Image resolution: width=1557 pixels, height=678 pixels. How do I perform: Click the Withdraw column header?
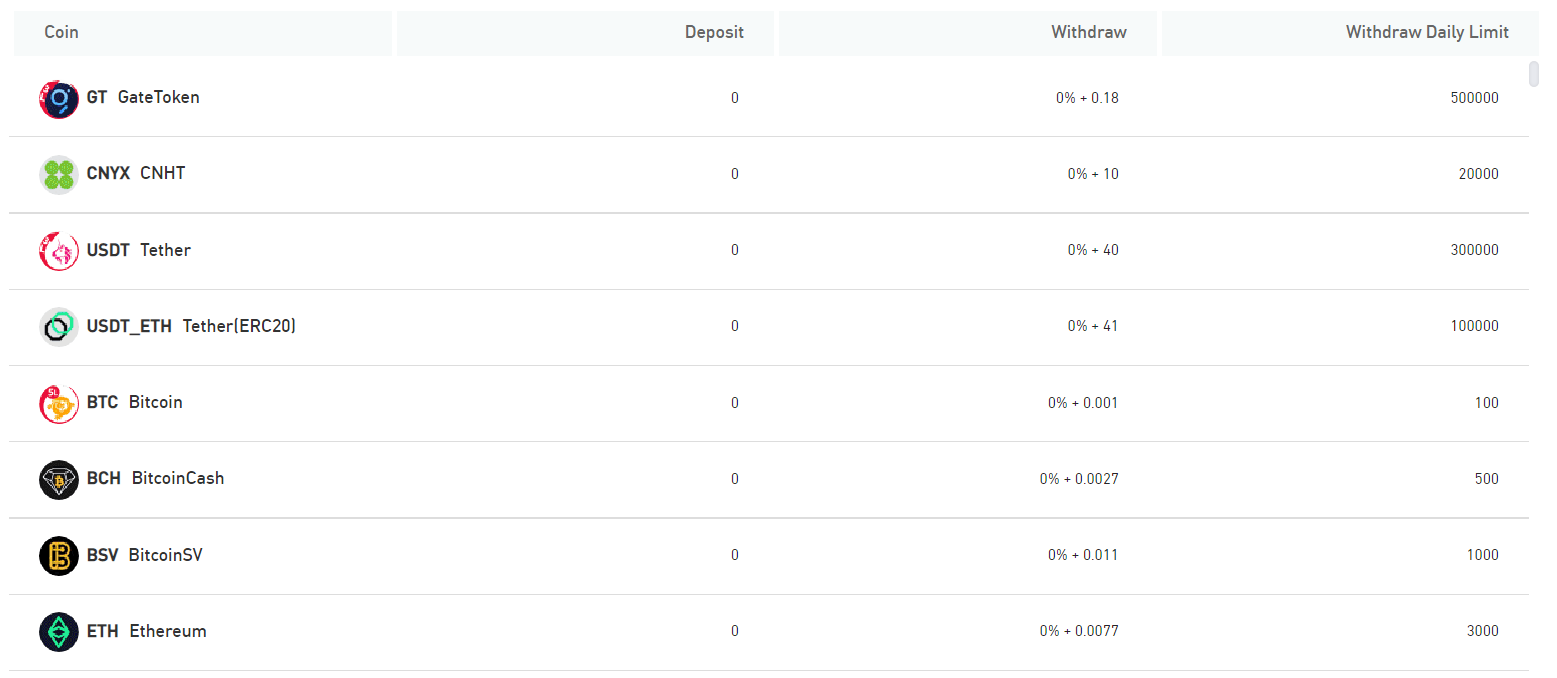tap(1088, 32)
